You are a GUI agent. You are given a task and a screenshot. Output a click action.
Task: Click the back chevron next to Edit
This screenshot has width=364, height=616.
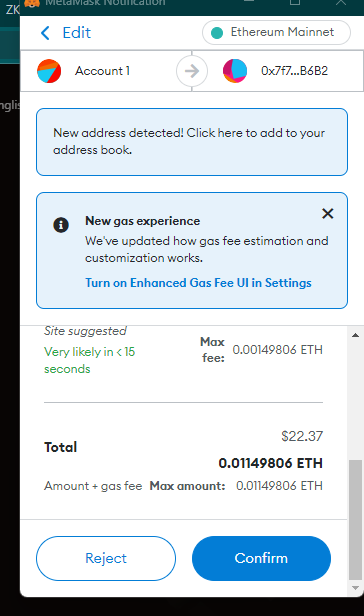pos(45,33)
